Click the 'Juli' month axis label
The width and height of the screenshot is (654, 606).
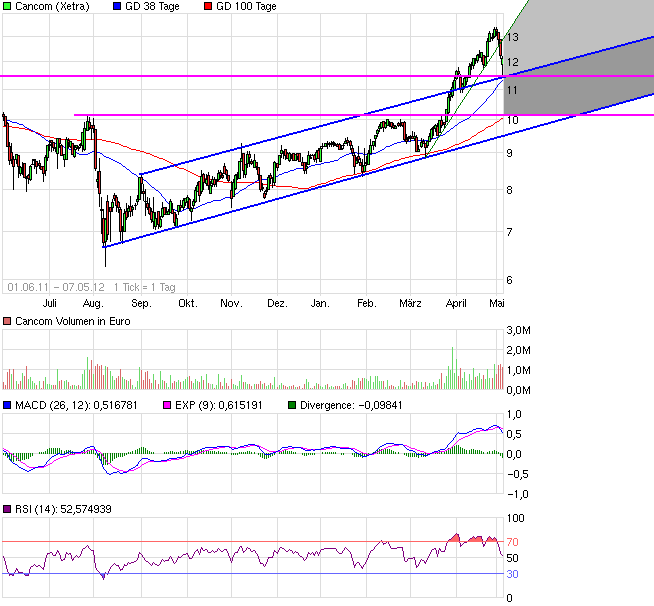tap(50, 303)
